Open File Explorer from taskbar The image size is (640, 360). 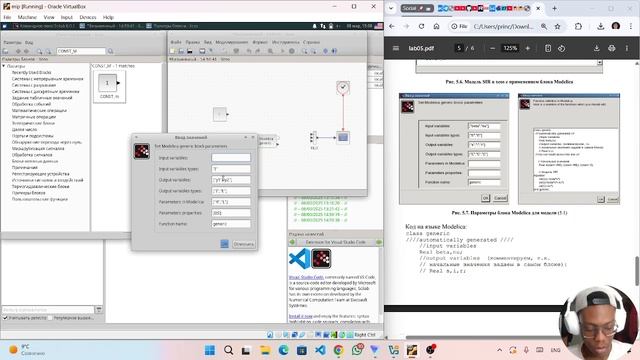tap(265, 350)
